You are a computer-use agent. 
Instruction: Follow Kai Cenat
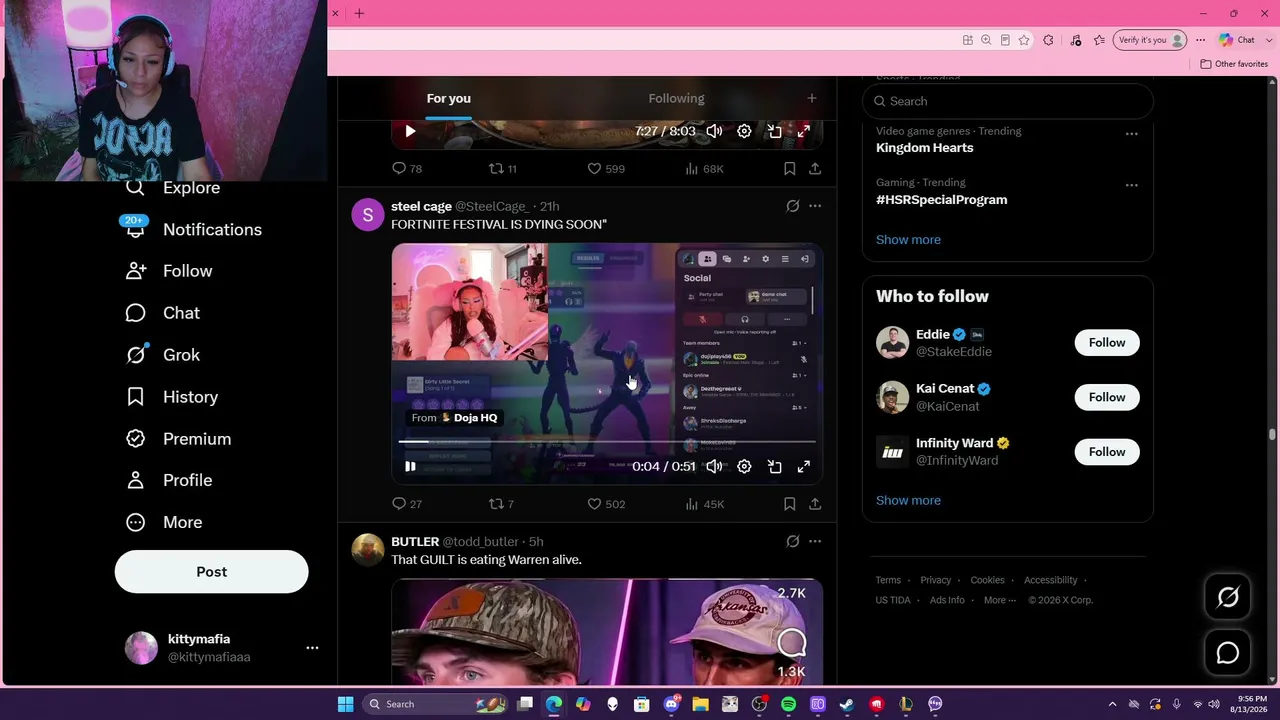click(1107, 397)
